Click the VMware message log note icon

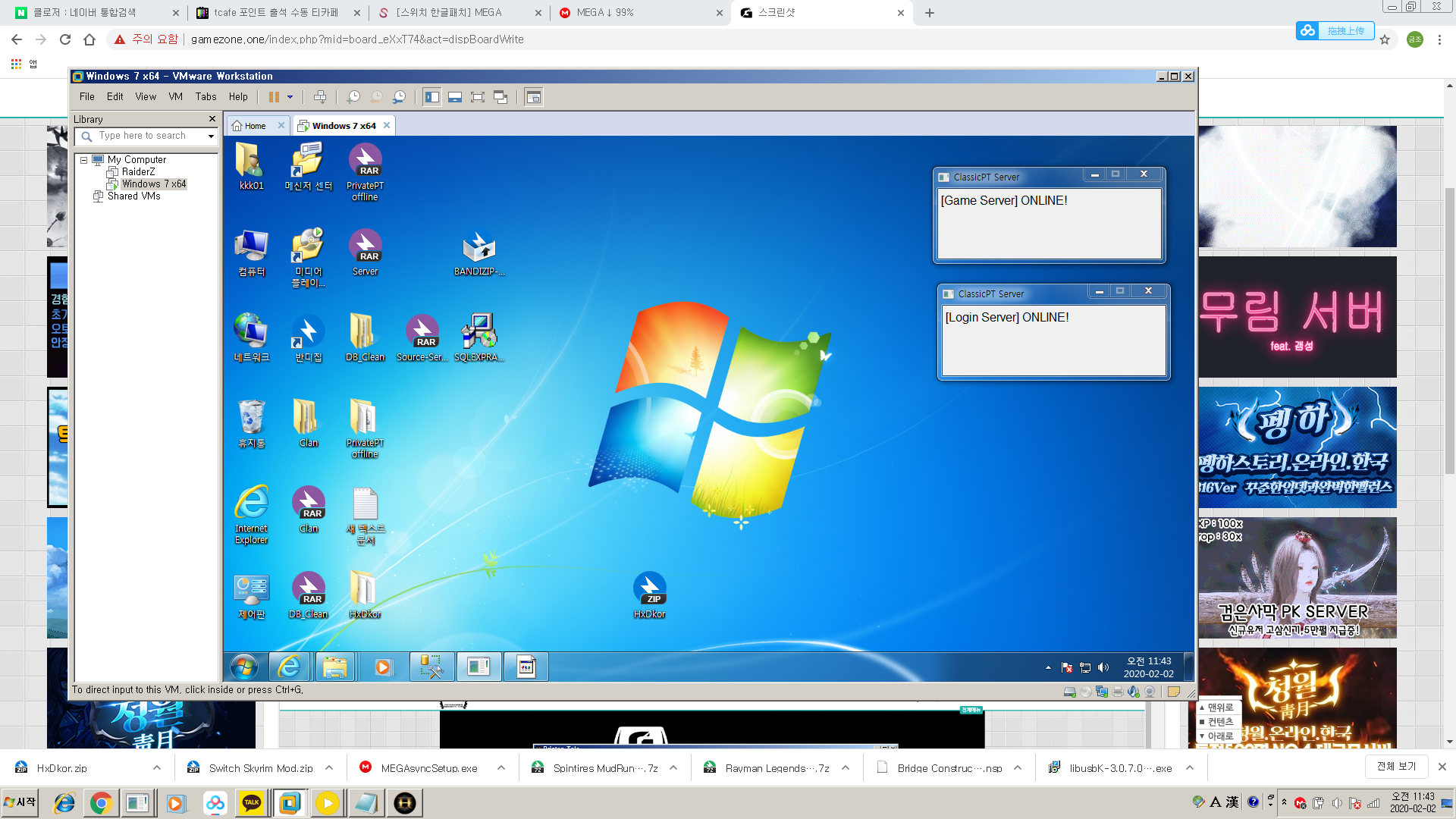tap(1174, 692)
